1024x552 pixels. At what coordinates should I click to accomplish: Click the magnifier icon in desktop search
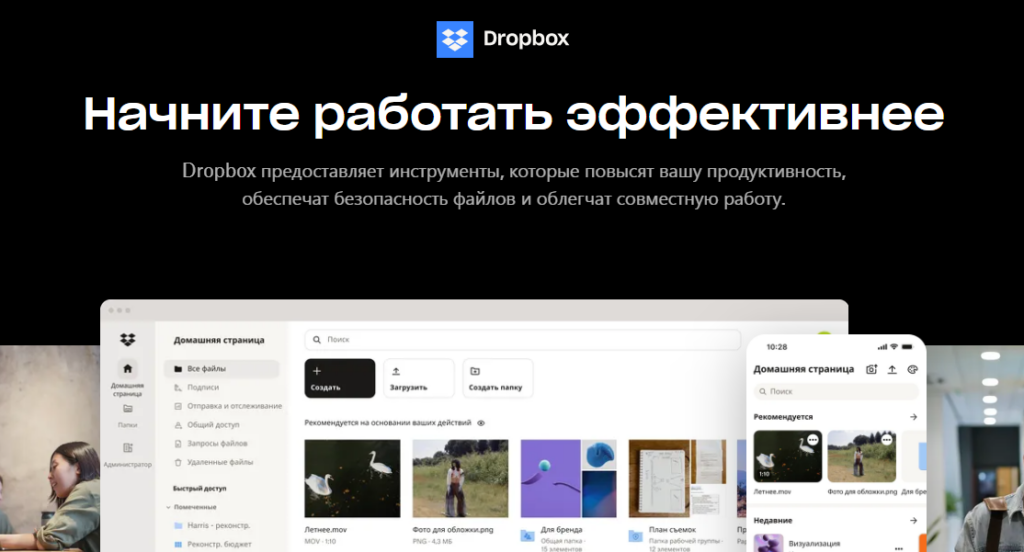(317, 340)
